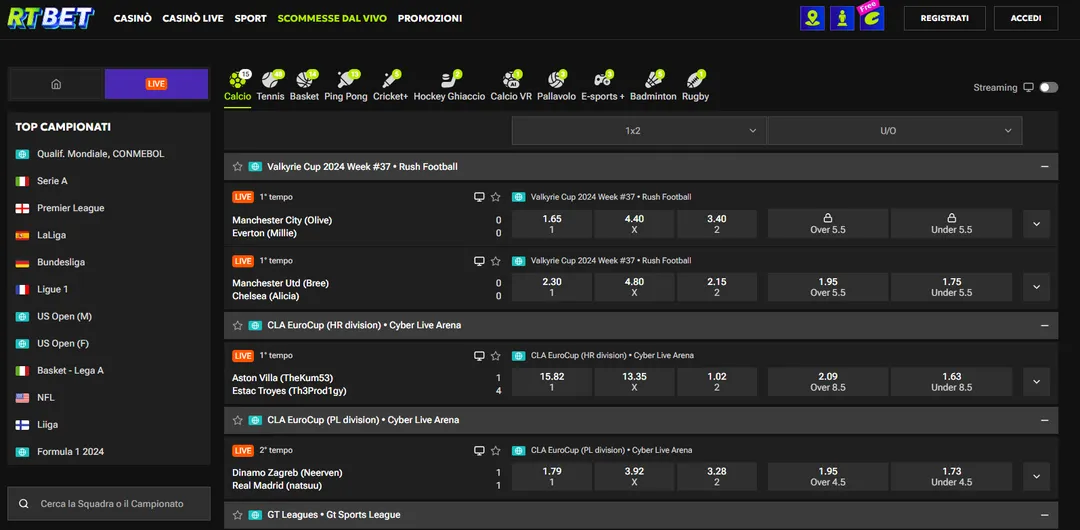Click the home icon in sidebar

[x=56, y=84]
